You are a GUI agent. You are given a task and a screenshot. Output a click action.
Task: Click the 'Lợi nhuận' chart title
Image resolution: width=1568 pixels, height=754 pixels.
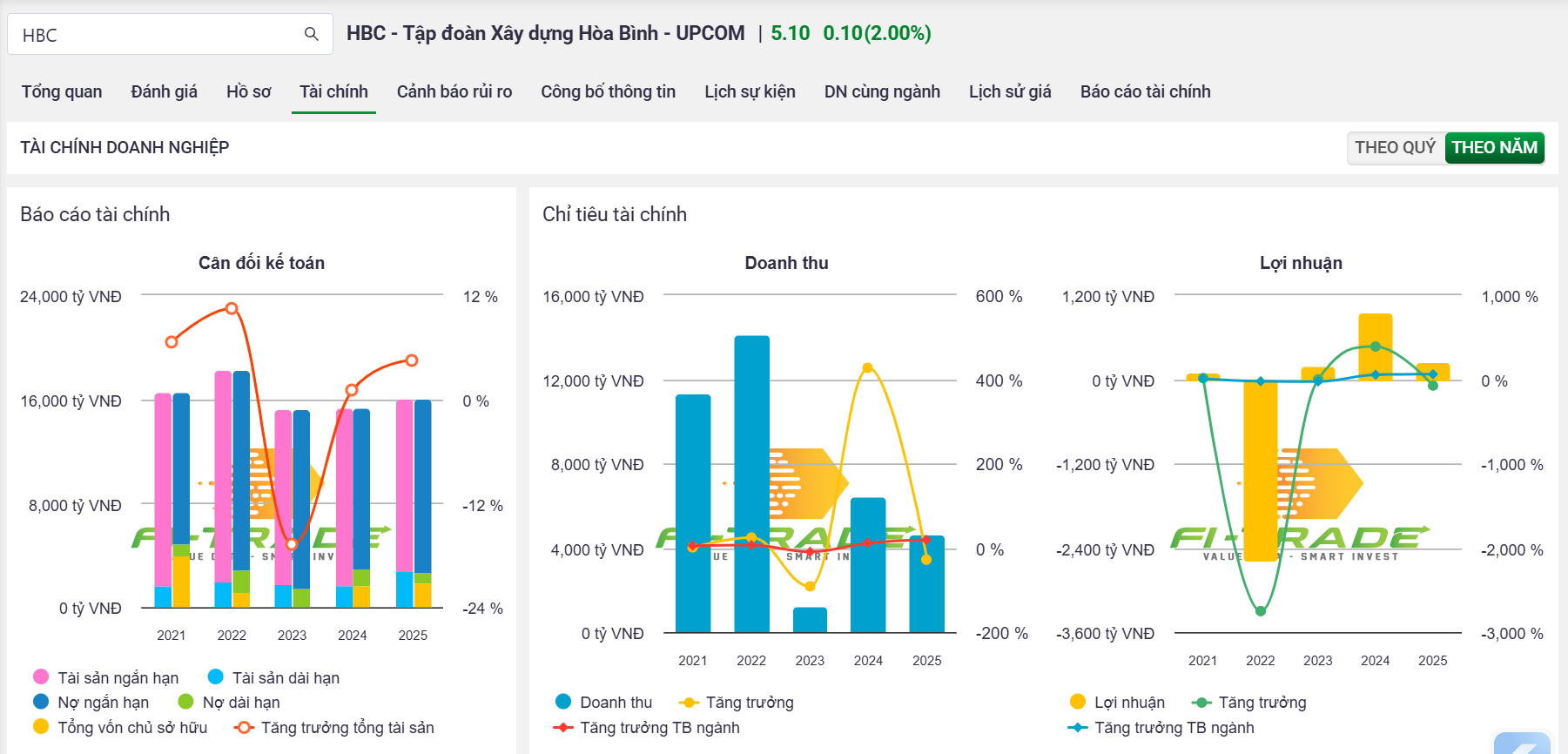tap(1301, 263)
